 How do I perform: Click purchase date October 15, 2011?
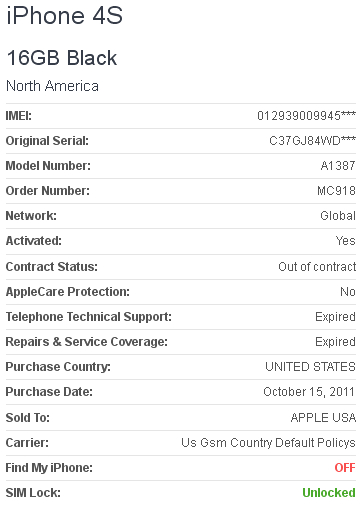[x=309, y=392]
